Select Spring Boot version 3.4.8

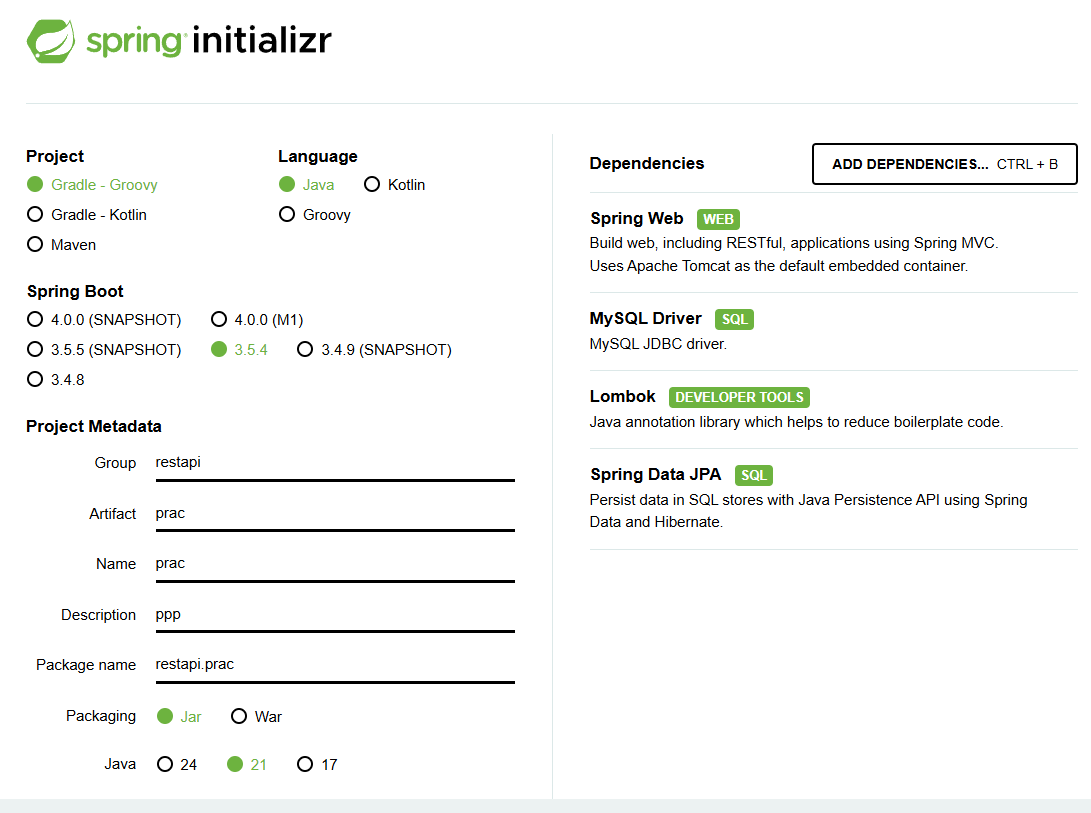pyautogui.click(x=56, y=379)
